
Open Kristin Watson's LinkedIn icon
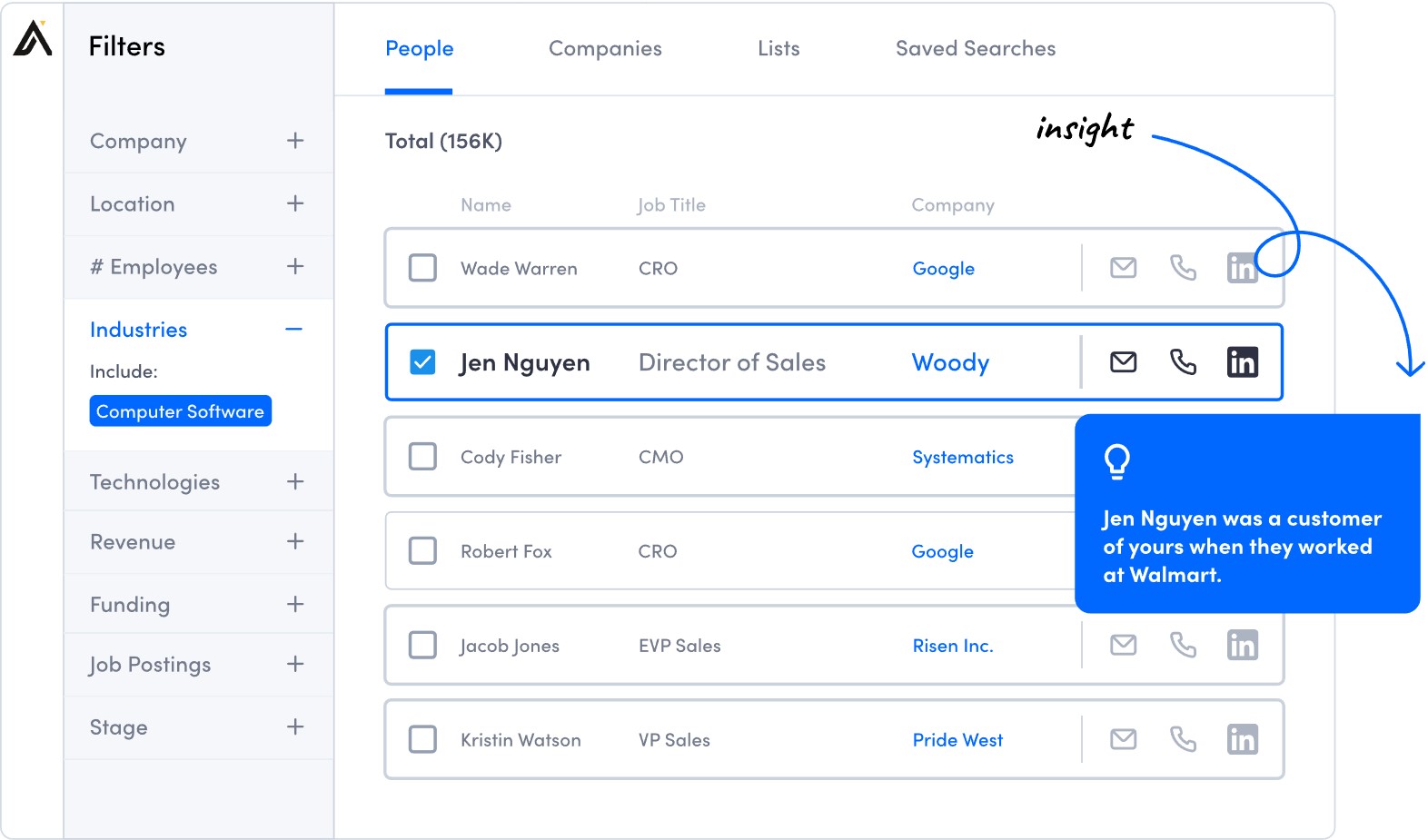(1242, 740)
